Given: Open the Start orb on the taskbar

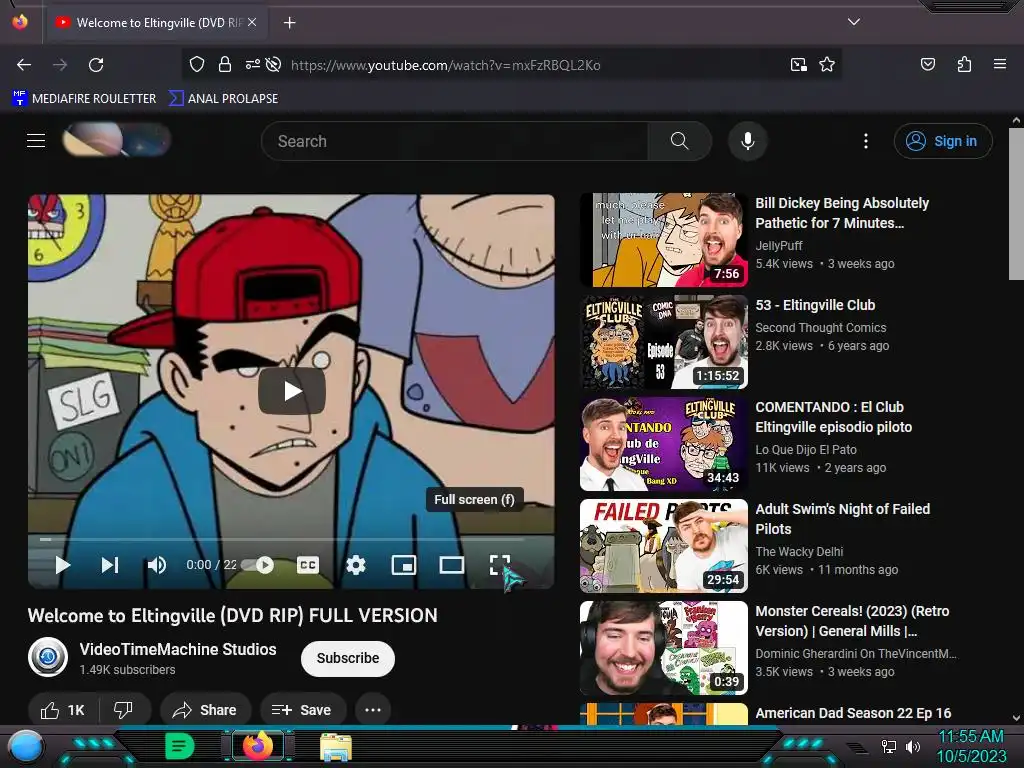Looking at the screenshot, I should coord(25,746).
